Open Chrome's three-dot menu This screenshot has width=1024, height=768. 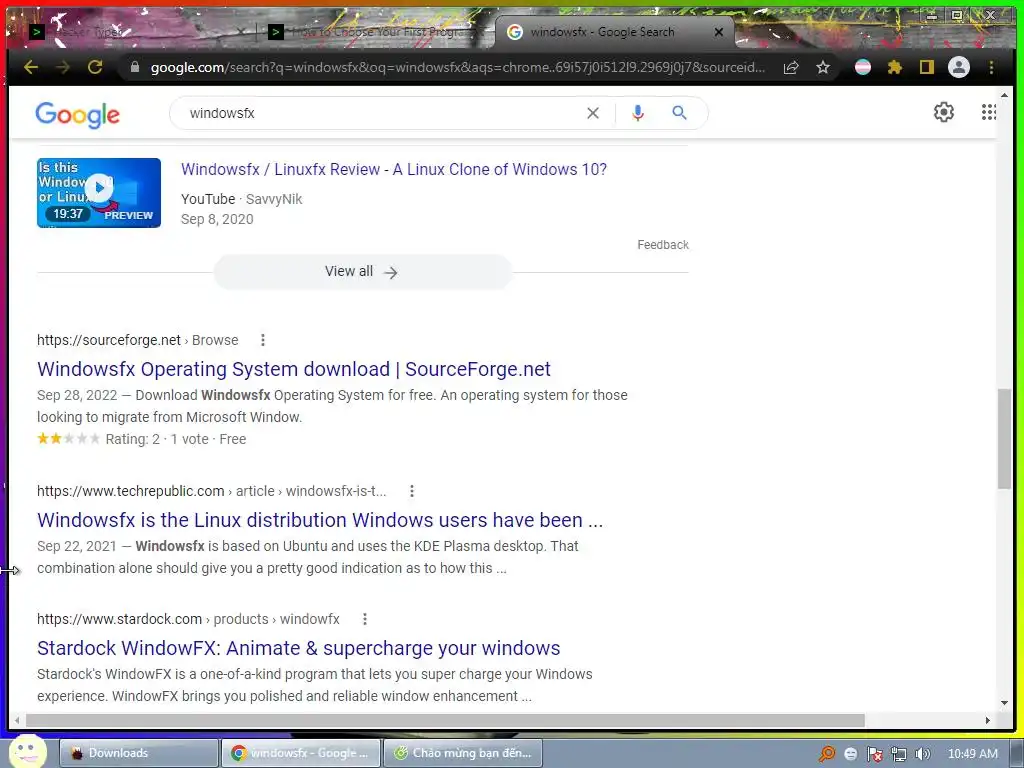tap(991, 67)
